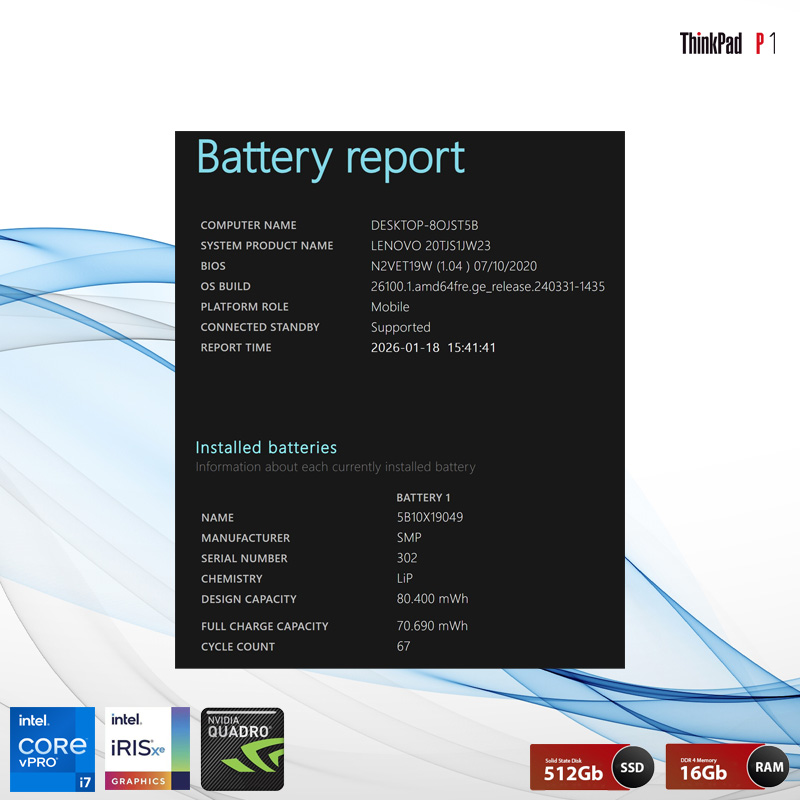Click the NVIDIA Quadro logo badge
Screen dimensions: 800x800
[x=242, y=749]
